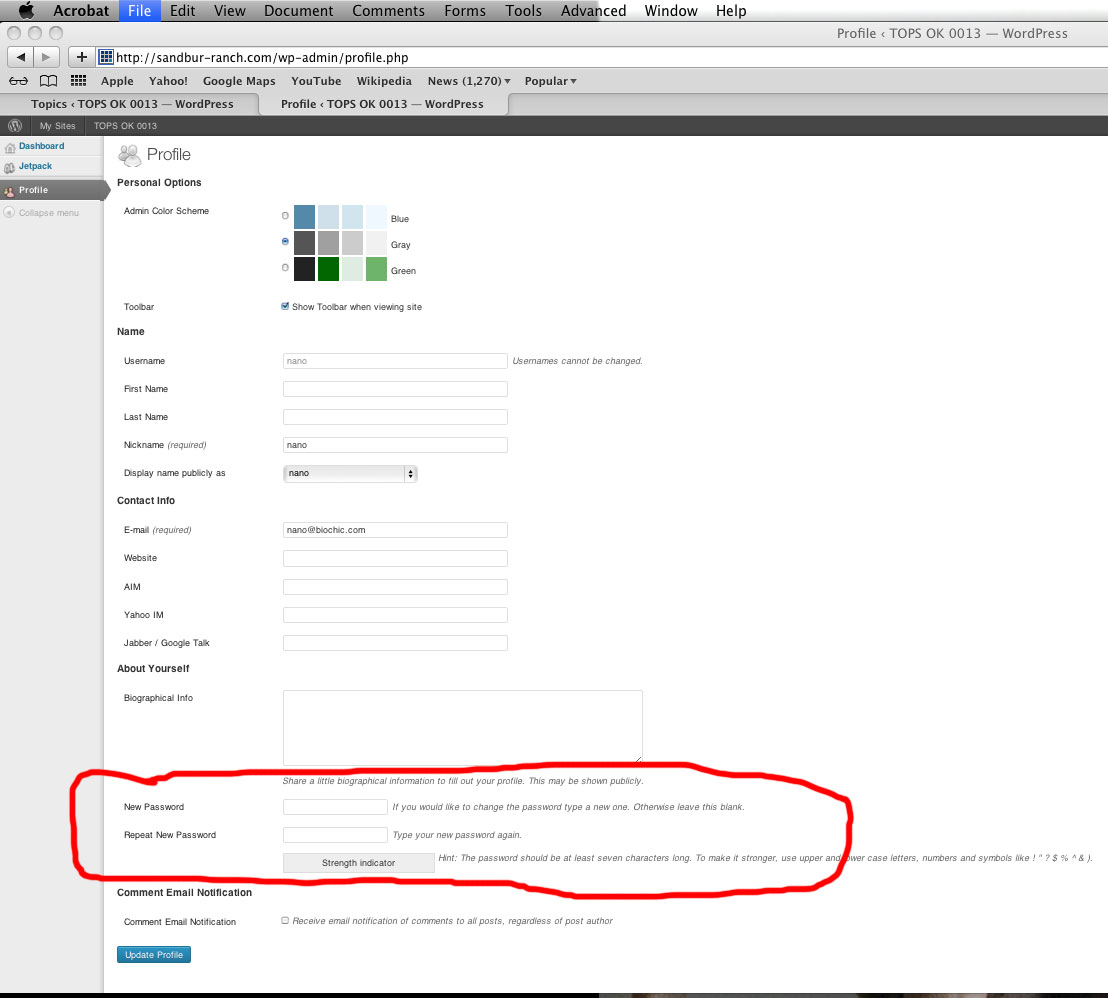Select the Blue admin color scheme

[286, 216]
